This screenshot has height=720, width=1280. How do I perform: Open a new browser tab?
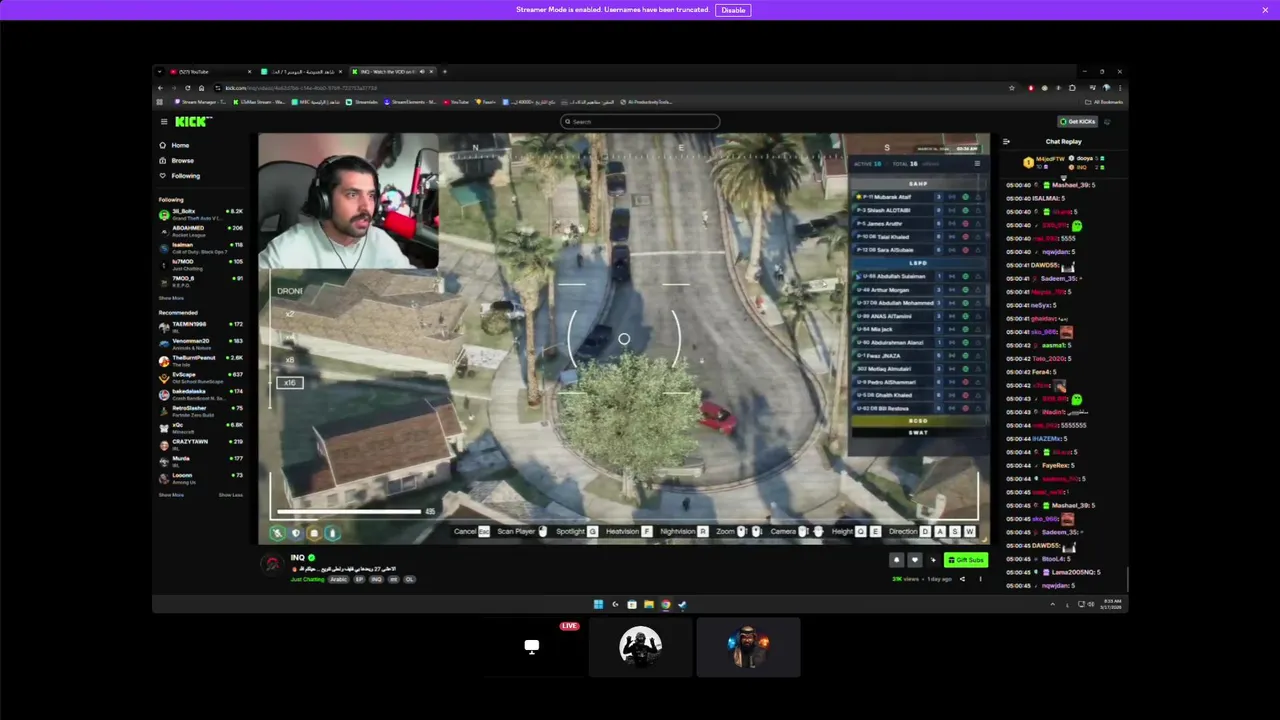pos(445,72)
